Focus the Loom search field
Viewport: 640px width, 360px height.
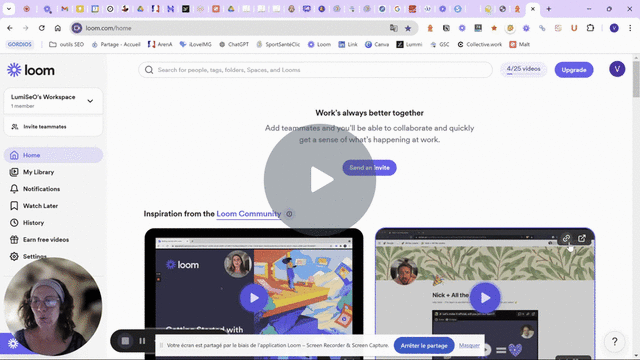click(315, 70)
